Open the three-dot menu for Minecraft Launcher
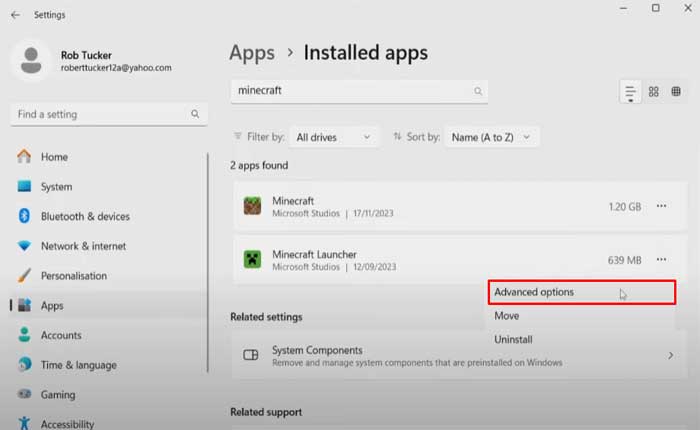The height and width of the screenshot is (430, 700). tap(661, 260)
